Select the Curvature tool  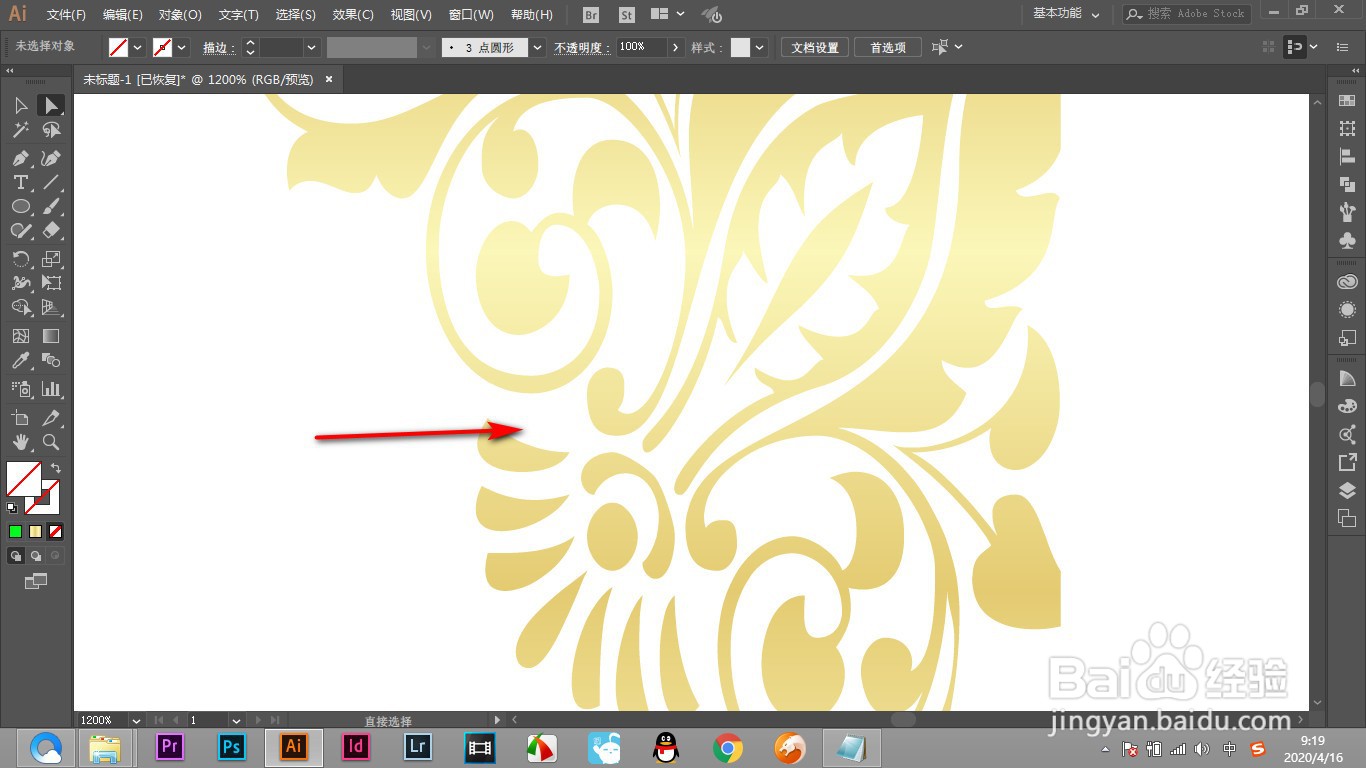click(x=51, y=158)
